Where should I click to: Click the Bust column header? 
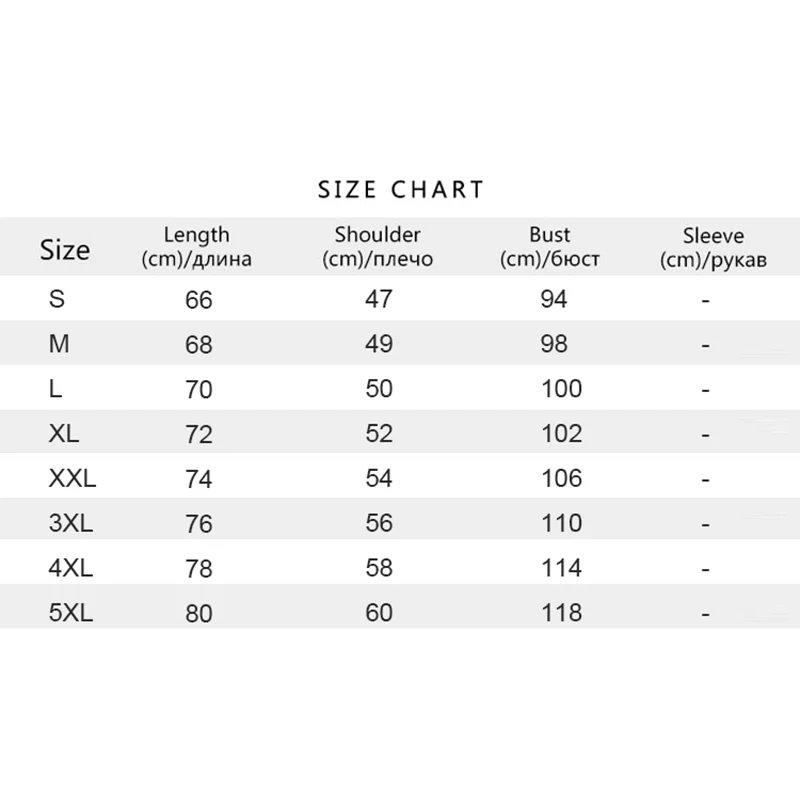pyautogui.click(x=550, y=247)
